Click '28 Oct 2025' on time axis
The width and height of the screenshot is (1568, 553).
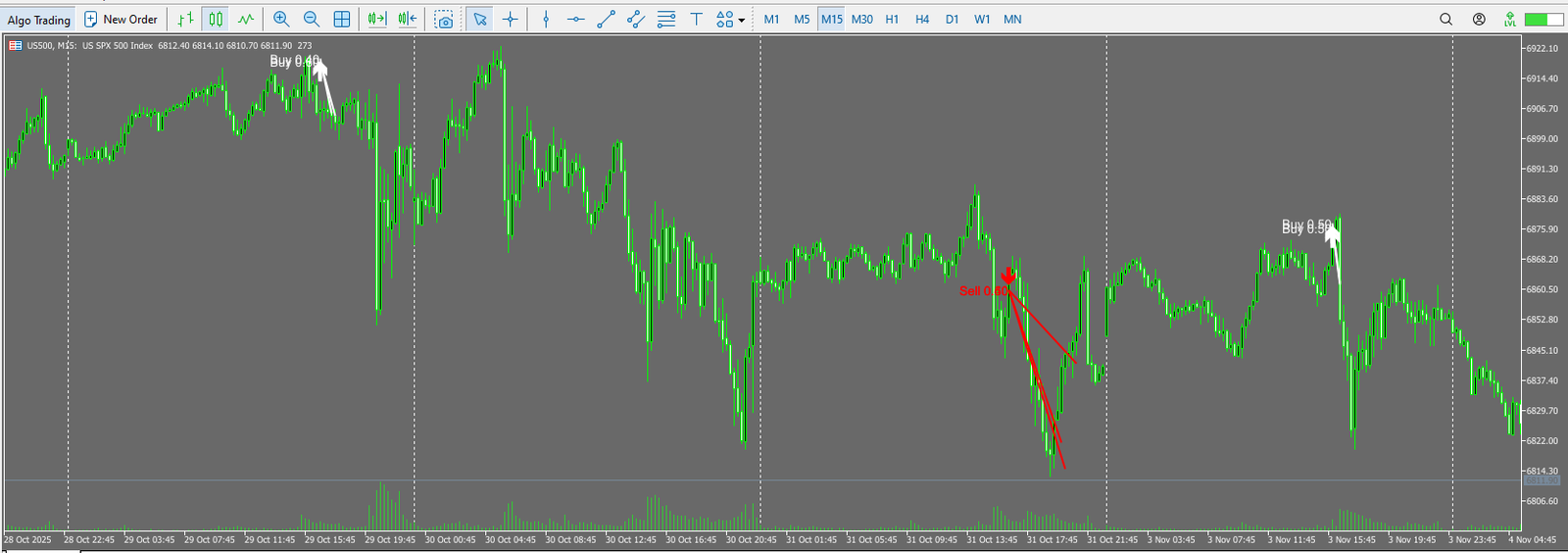click(27, 539)
